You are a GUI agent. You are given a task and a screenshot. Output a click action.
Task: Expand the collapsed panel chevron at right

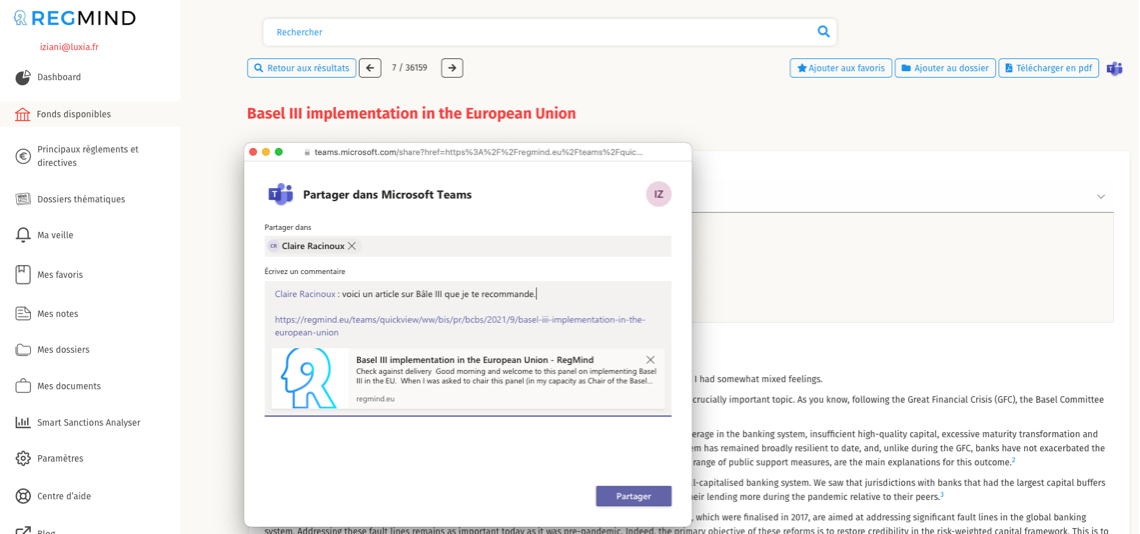tap(1101, 196)
